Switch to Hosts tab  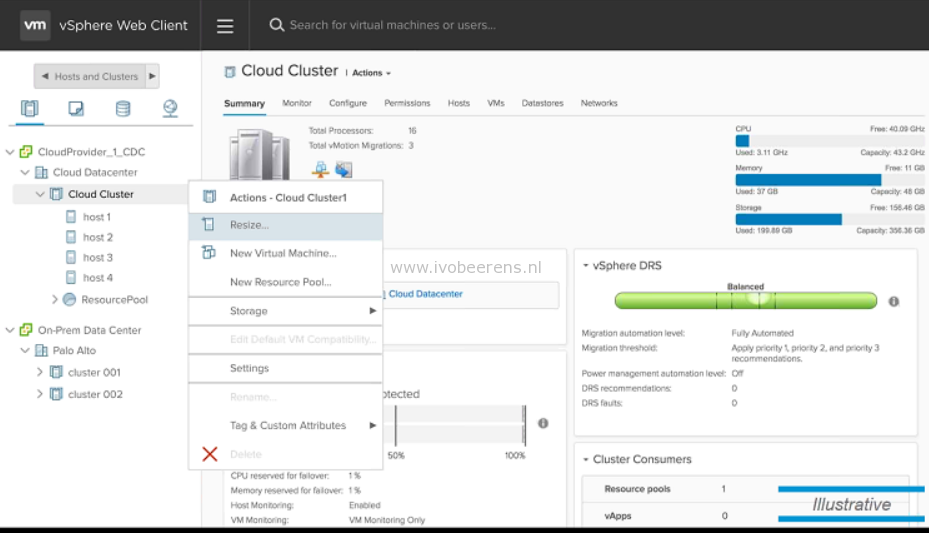click(x=459, y=103)
